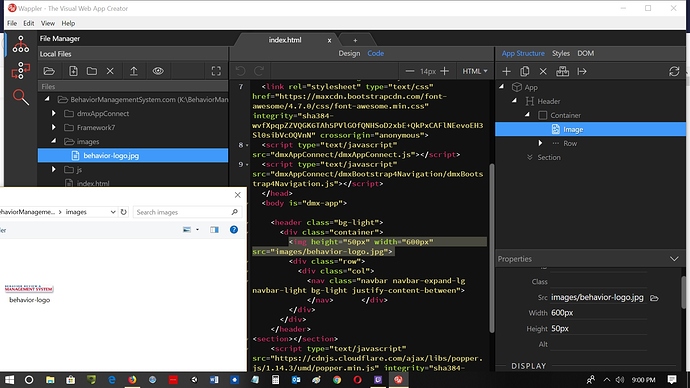The width and height of the screenshot is (690, 388).
Task: Browse for image using Src folder icon
Action: (654, 298)
